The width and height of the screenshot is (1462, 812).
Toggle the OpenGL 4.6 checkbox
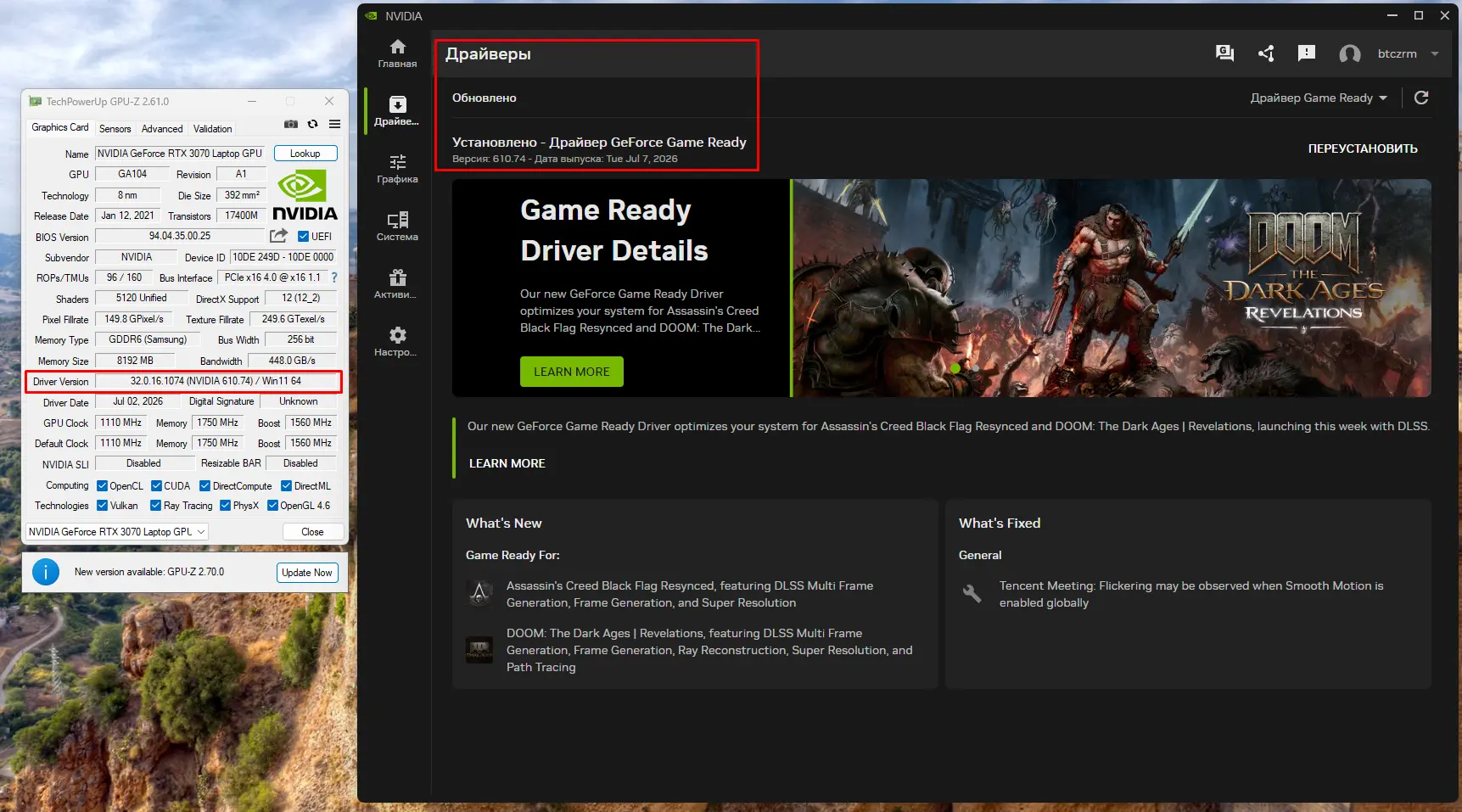point(272,506)
